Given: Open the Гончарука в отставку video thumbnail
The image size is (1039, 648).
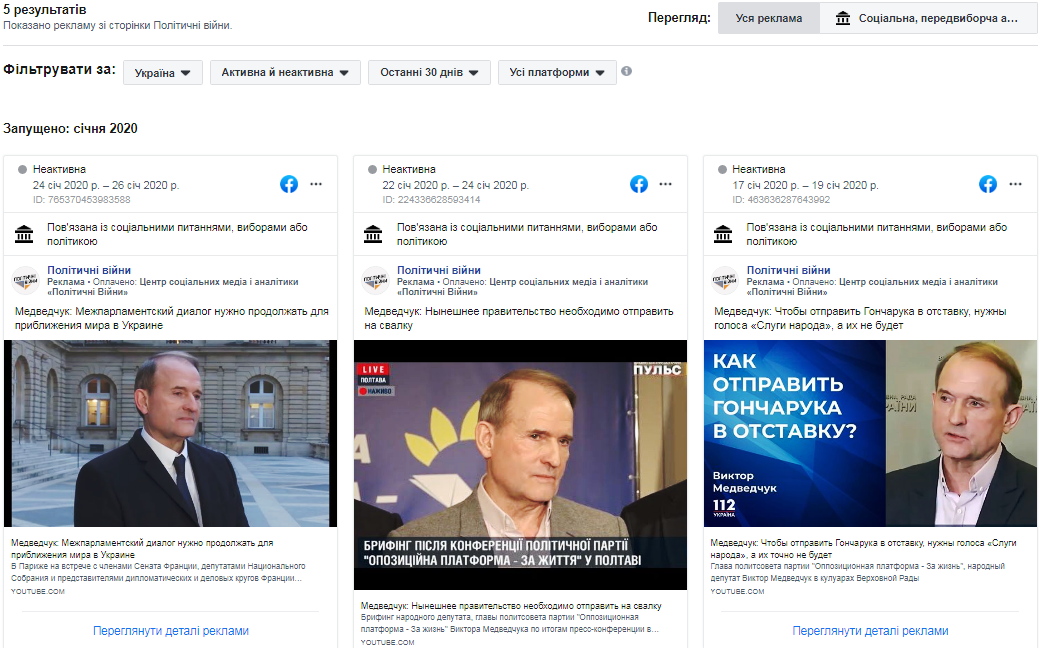Looking at the screenshot, I should (870, 433).
